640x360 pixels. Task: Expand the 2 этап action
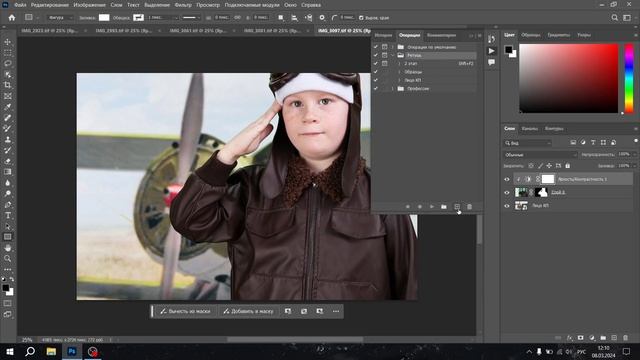pos(399,64)
